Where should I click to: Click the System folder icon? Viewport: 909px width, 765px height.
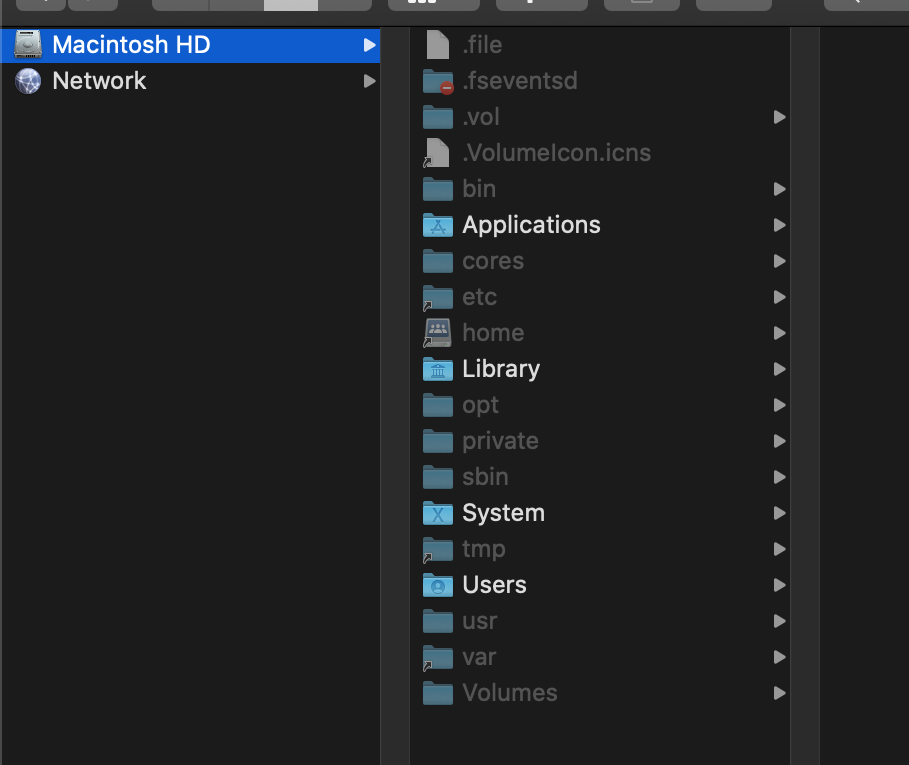[438, 513]
